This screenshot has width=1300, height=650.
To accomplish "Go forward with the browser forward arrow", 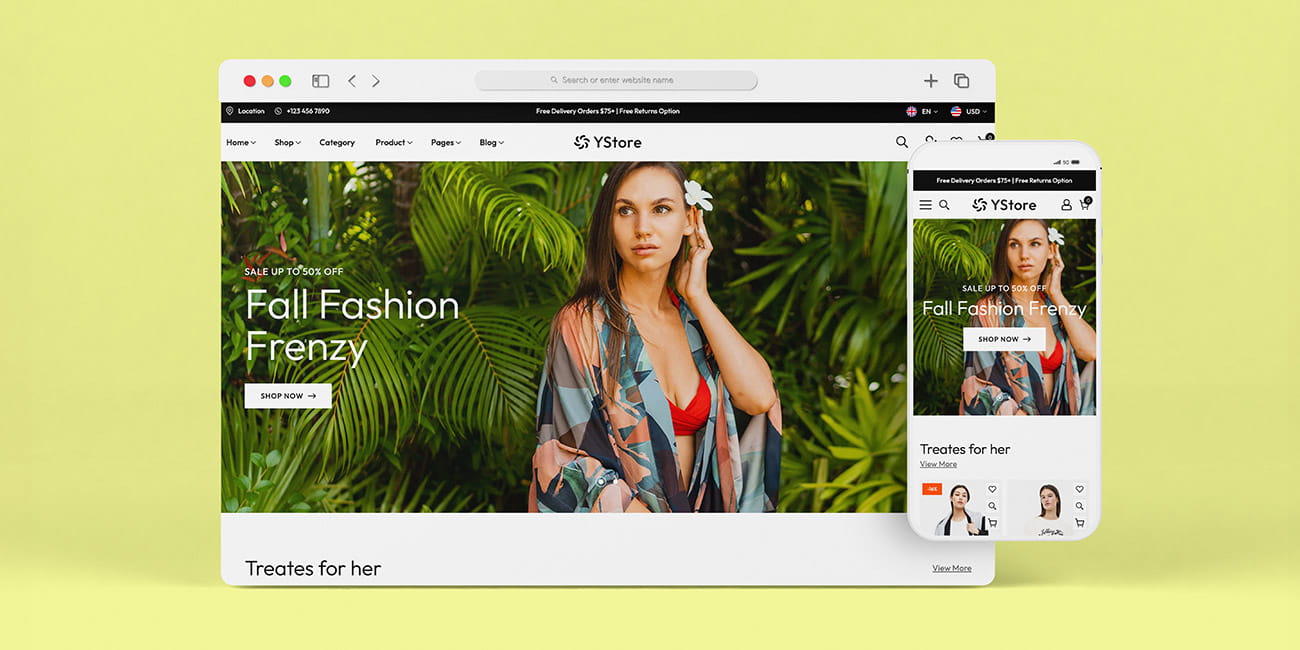I will 376,81.
